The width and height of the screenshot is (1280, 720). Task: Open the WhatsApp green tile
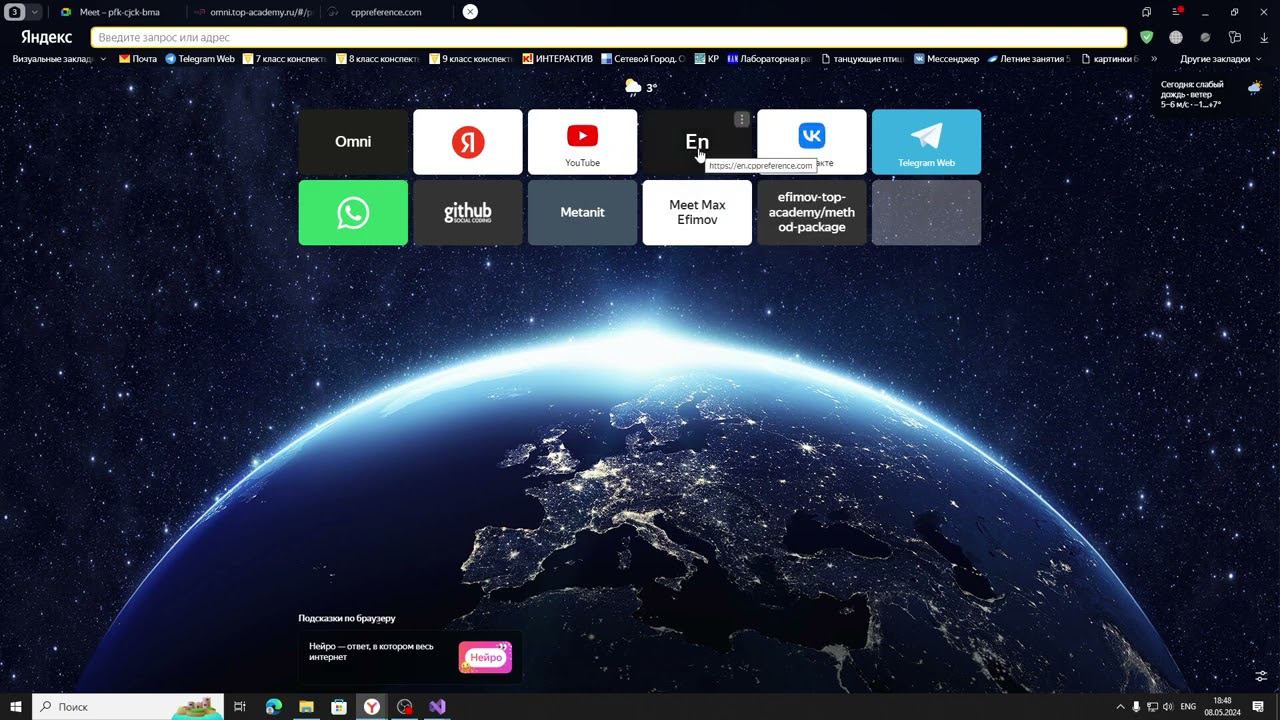click(353, 212)
